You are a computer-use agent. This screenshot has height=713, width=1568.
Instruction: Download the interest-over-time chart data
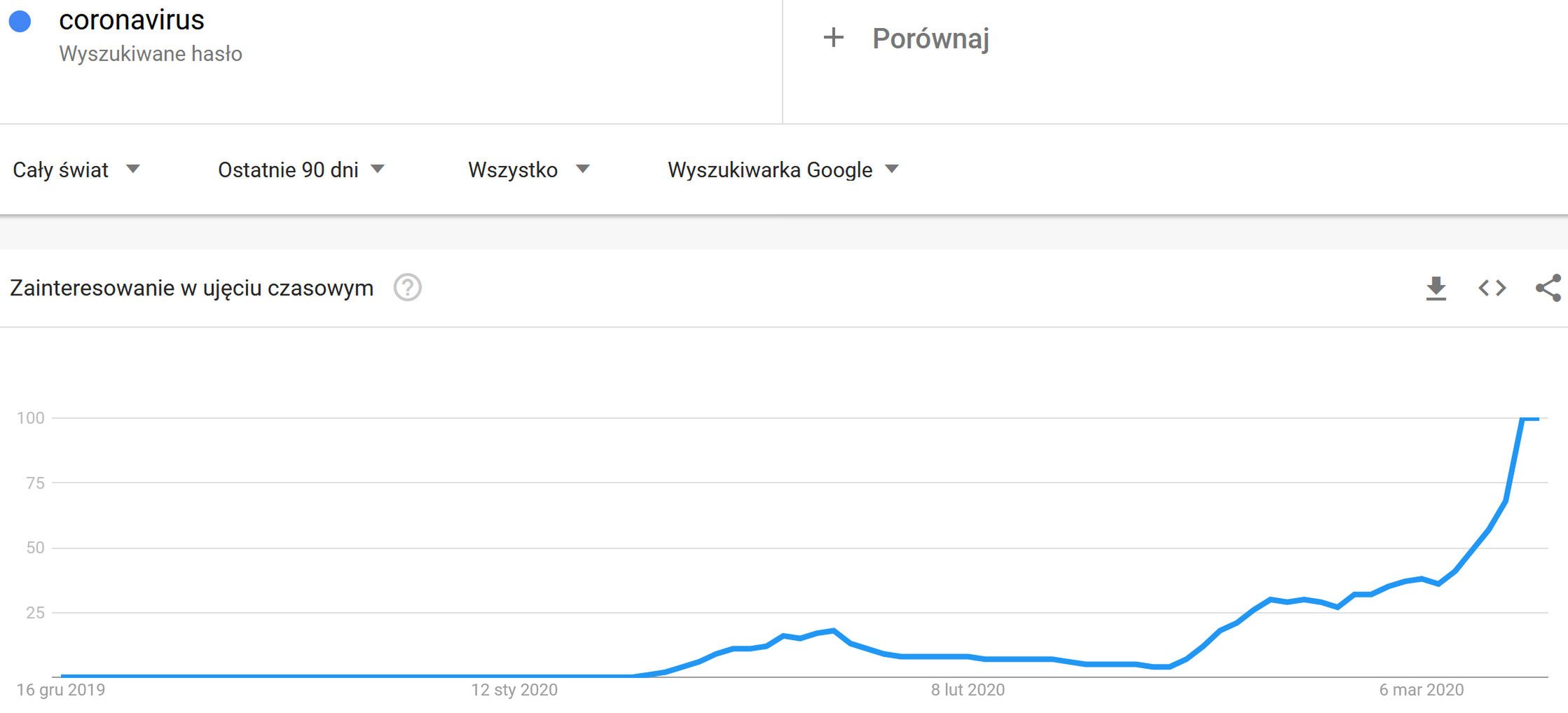[1436, 289]
